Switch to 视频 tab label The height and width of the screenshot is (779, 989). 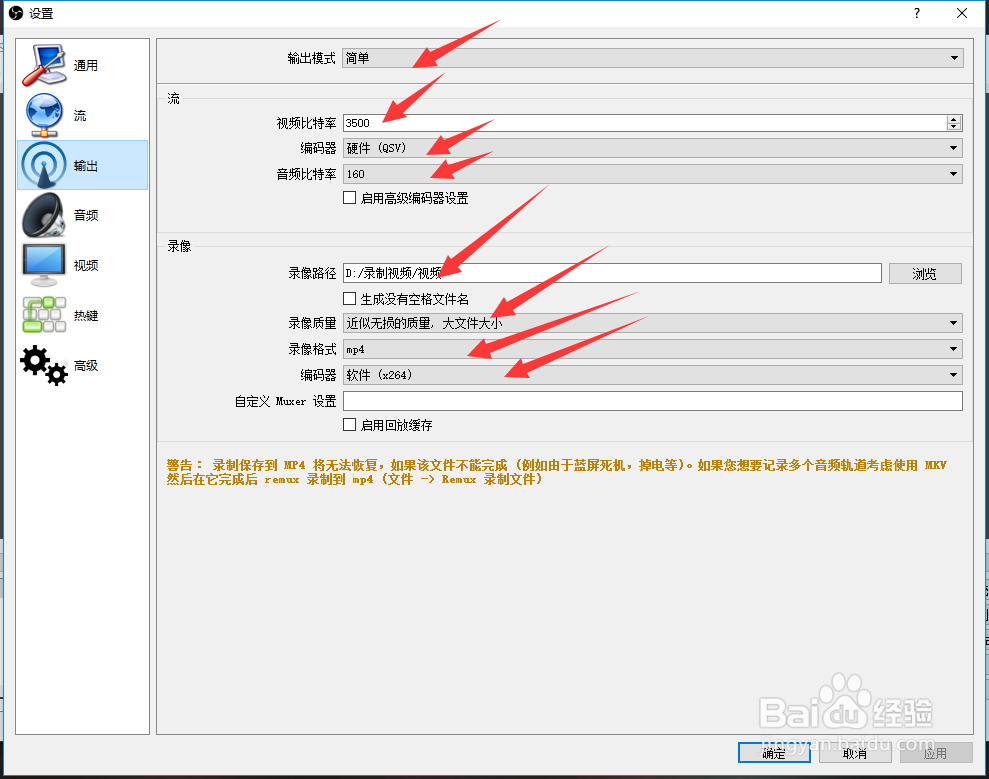pos(86,266)
